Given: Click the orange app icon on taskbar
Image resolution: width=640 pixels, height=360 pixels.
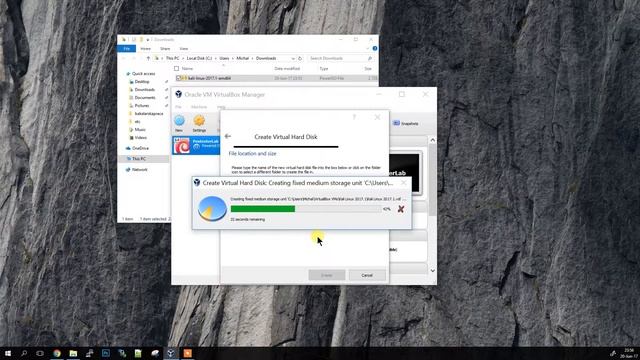Looking at the screenshot, I should pyautogui.click(x=187, y=353).
